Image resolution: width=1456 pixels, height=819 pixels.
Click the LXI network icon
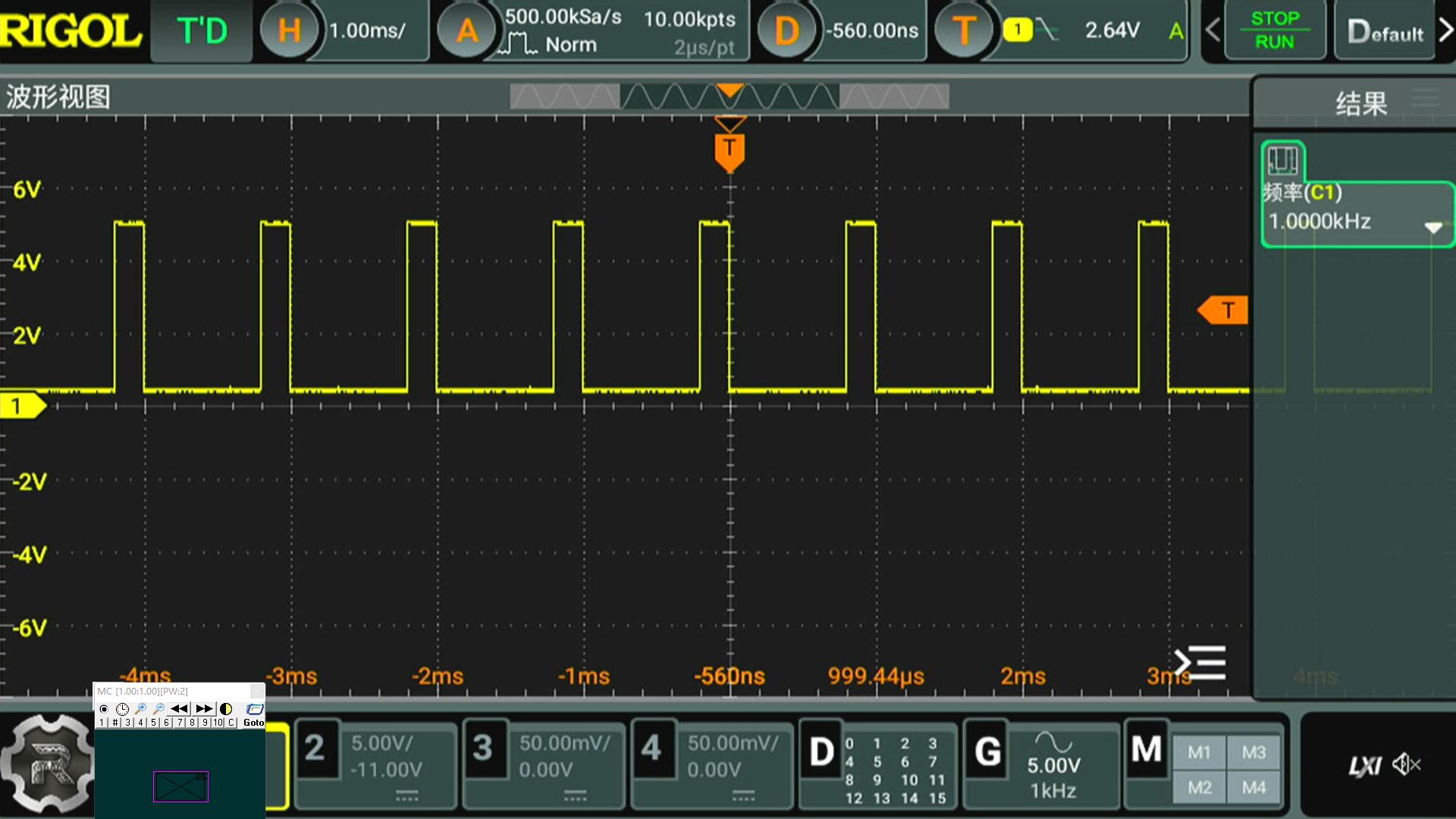(1364, 766)
